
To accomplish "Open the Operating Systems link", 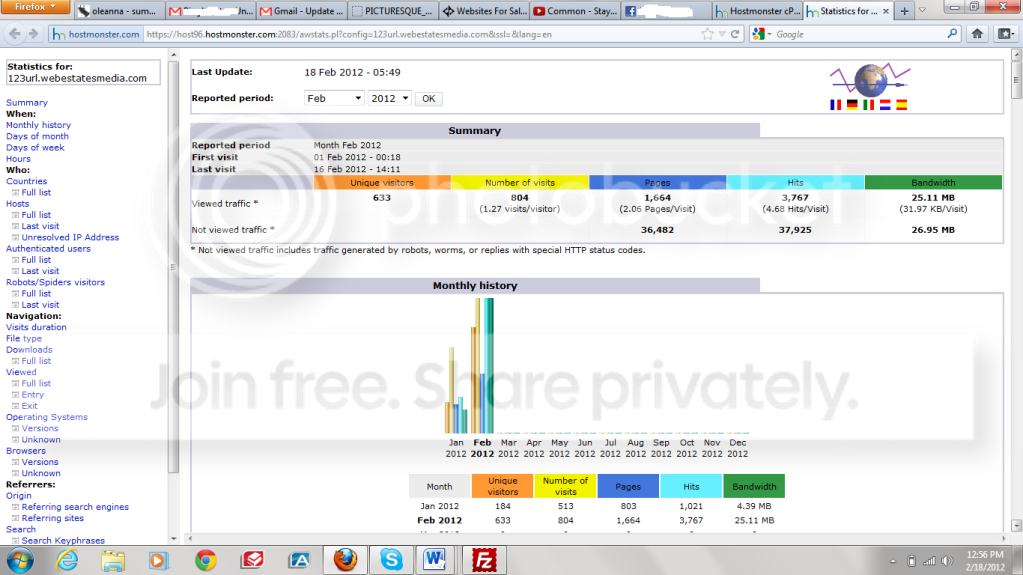I will click(46, 416).
